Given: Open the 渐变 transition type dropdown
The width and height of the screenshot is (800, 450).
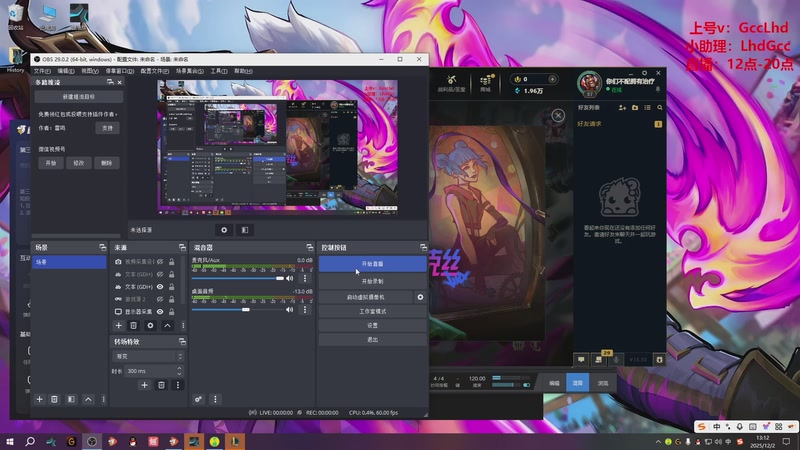Looking at the screenshot, I should click(x=147, y=356).
